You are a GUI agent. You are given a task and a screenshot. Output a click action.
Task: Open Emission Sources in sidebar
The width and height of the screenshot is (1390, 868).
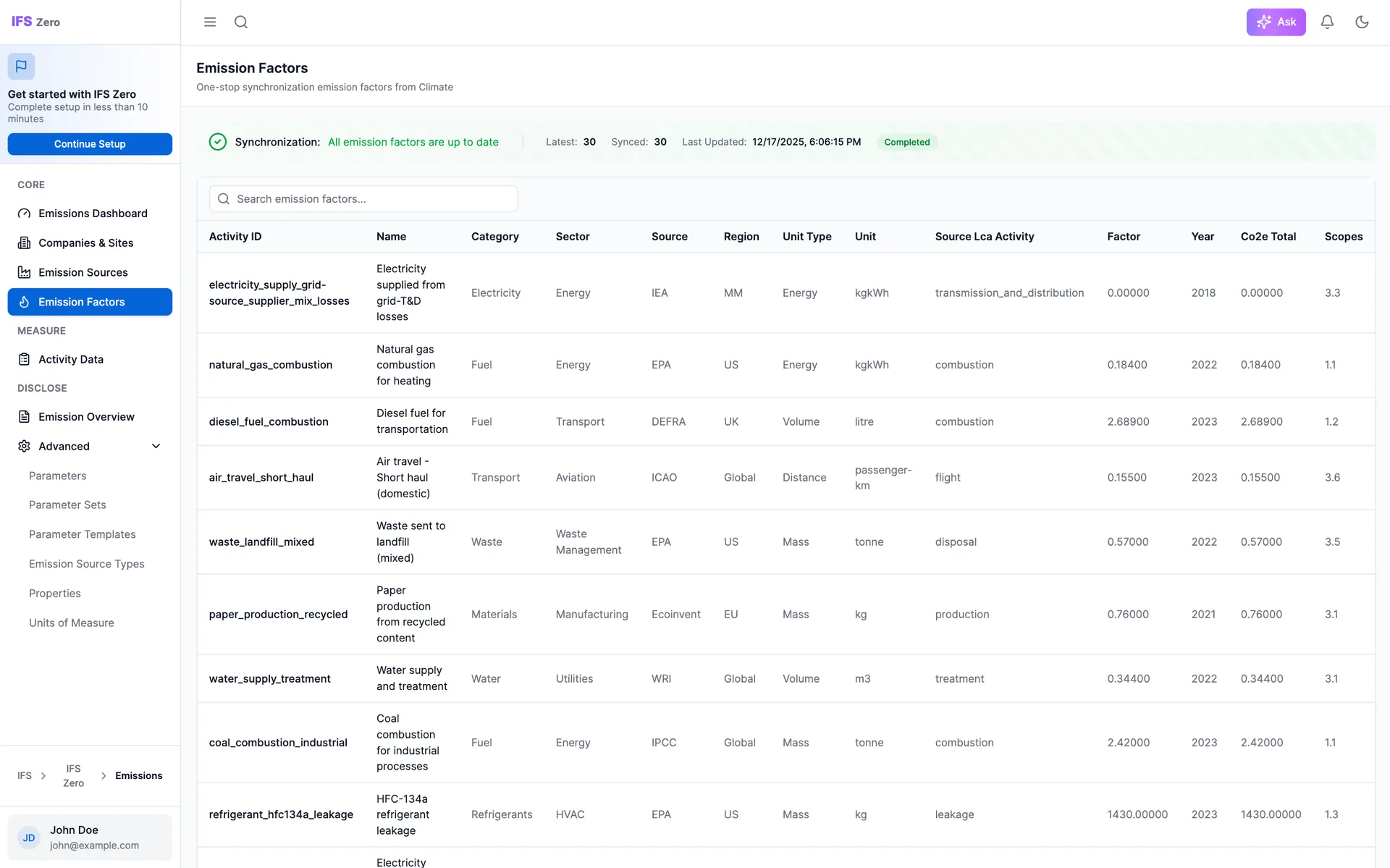(x=83, y=272)
